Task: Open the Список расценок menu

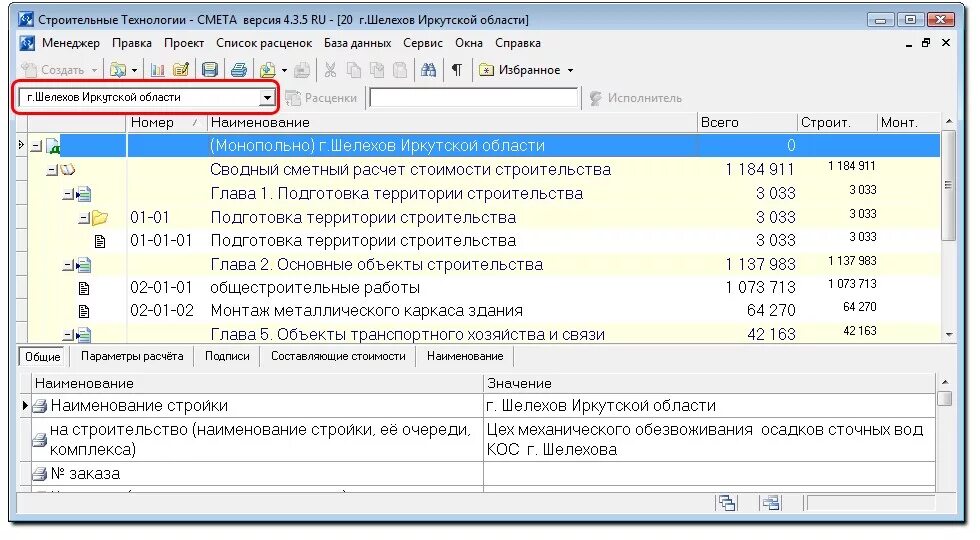Action: click(x=264, y=43)
